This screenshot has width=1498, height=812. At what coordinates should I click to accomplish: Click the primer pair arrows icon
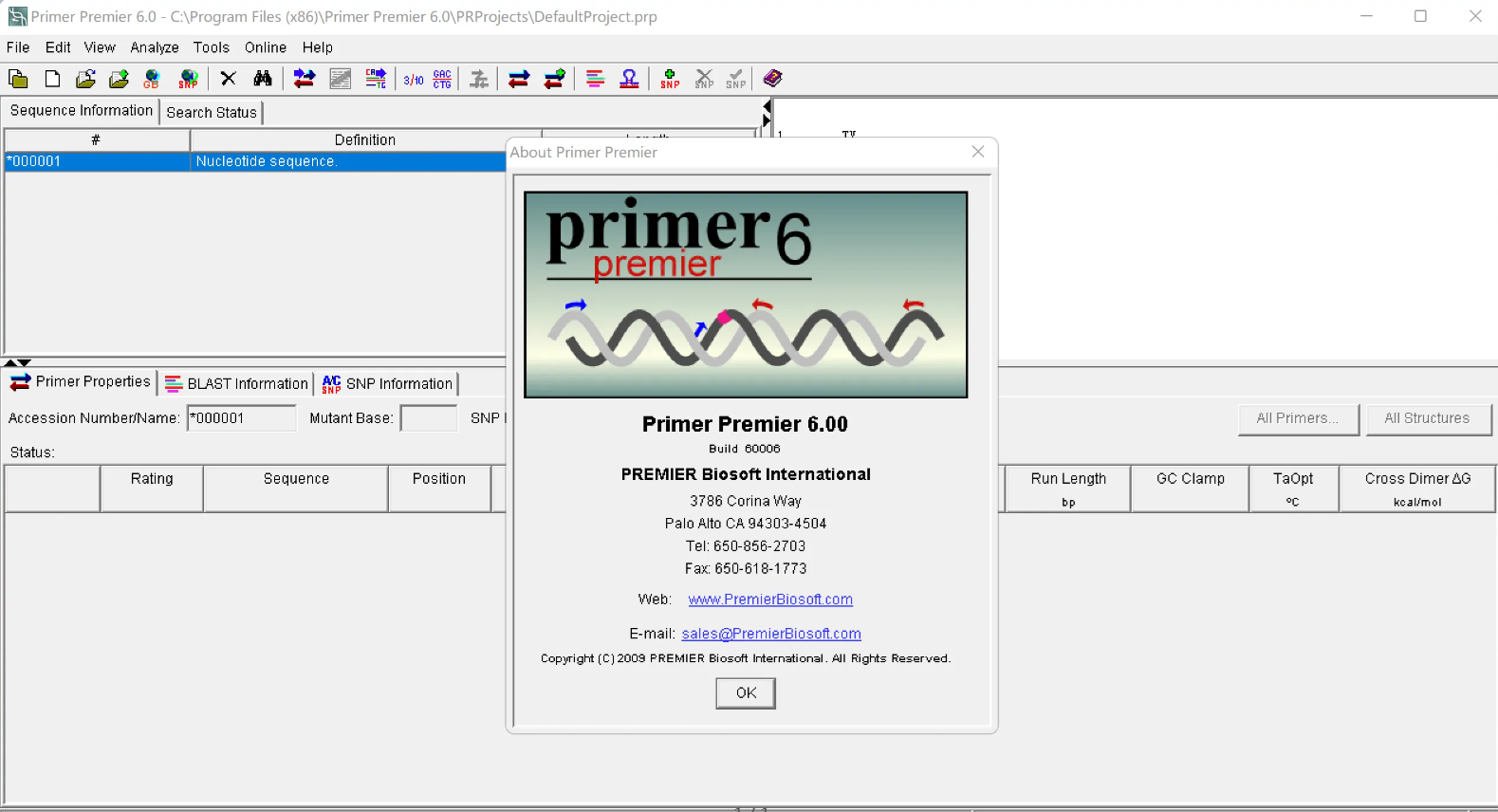tap(519, 79)
